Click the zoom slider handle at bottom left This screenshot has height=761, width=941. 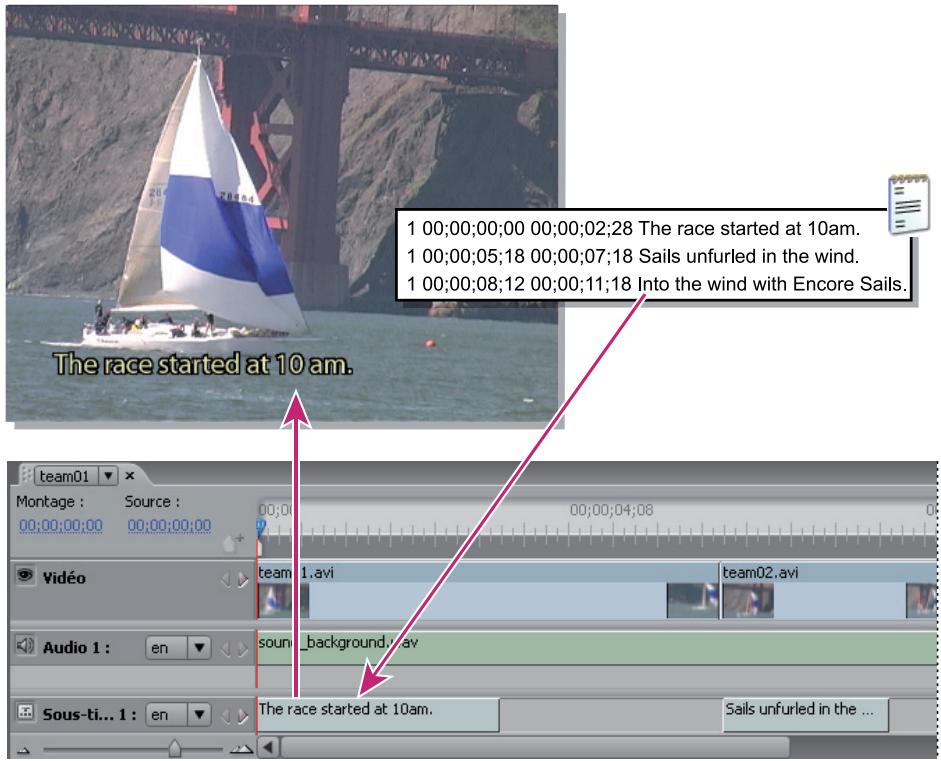(x=176, y=747)
